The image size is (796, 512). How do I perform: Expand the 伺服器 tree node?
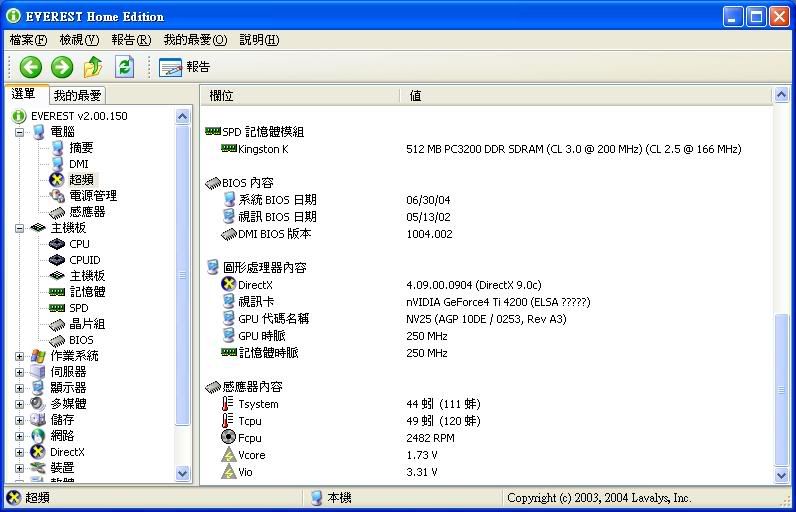pyautogui.click(x=19, y=372)
